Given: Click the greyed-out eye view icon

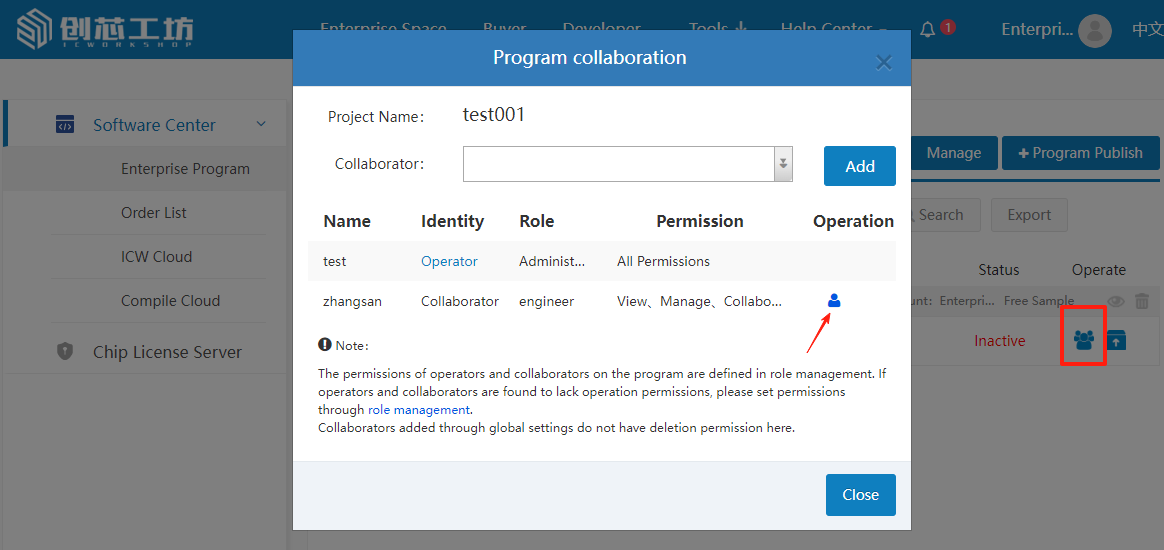Looking at the screenshot, I should click(x=1116, y=301).
